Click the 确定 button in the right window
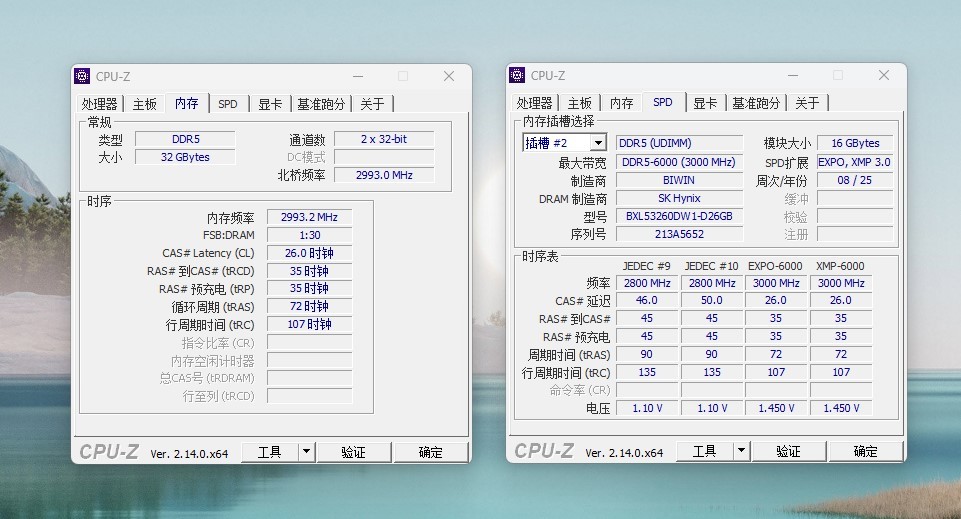The height and width of the screenshot is (519, 961). tap(865, 451)
